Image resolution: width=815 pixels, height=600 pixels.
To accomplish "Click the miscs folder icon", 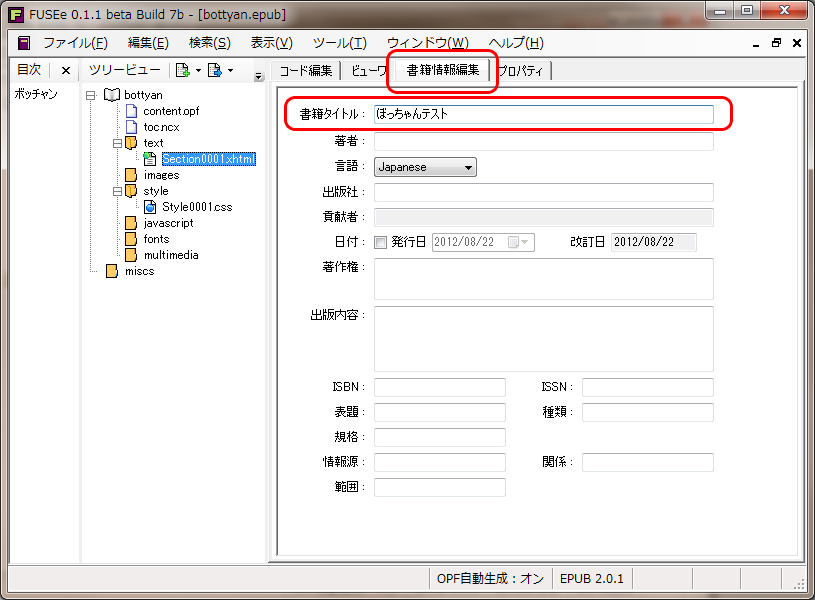I will click(x=112, y=271).
